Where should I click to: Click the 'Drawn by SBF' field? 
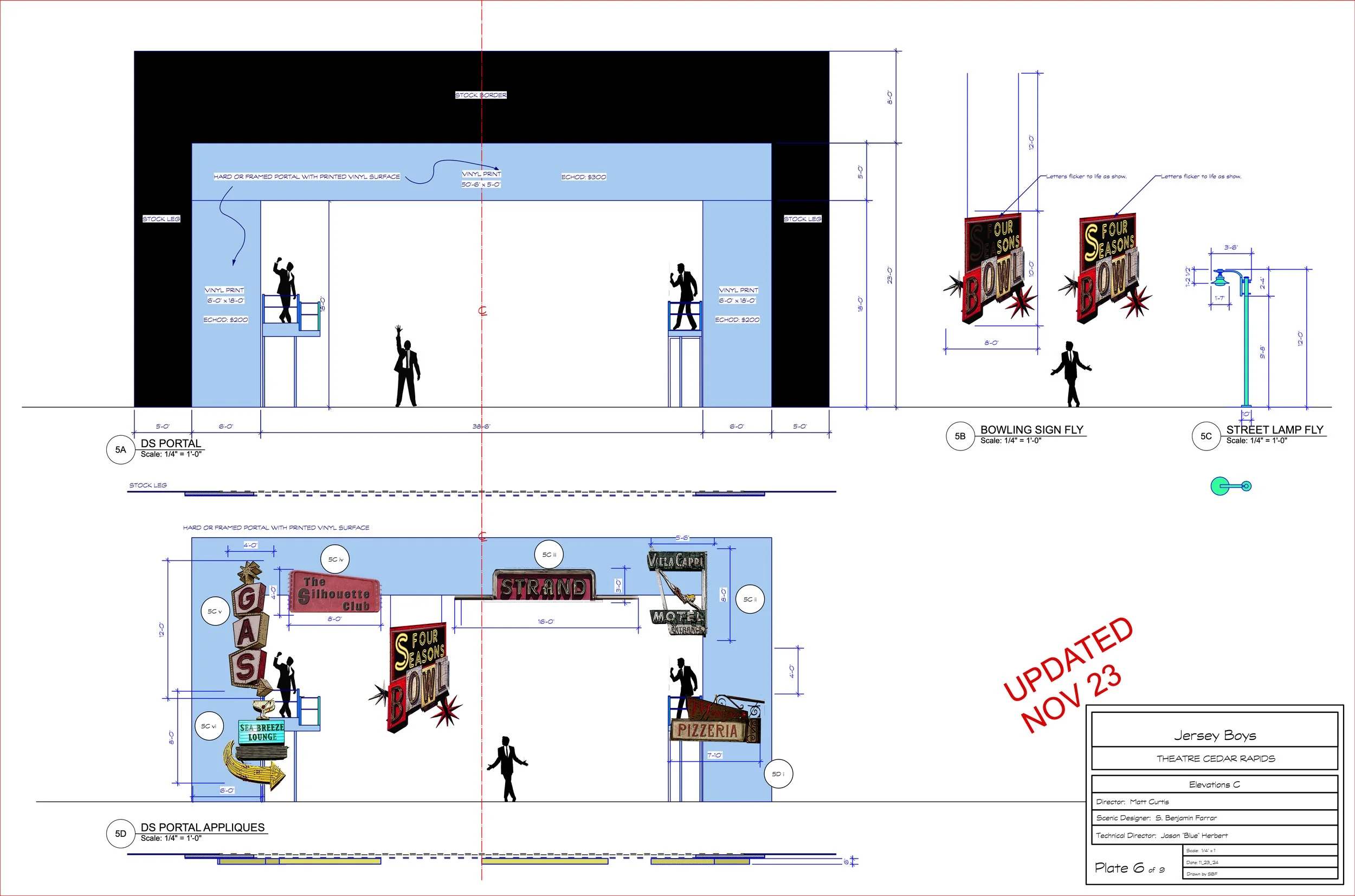(x=1202, y=874)
